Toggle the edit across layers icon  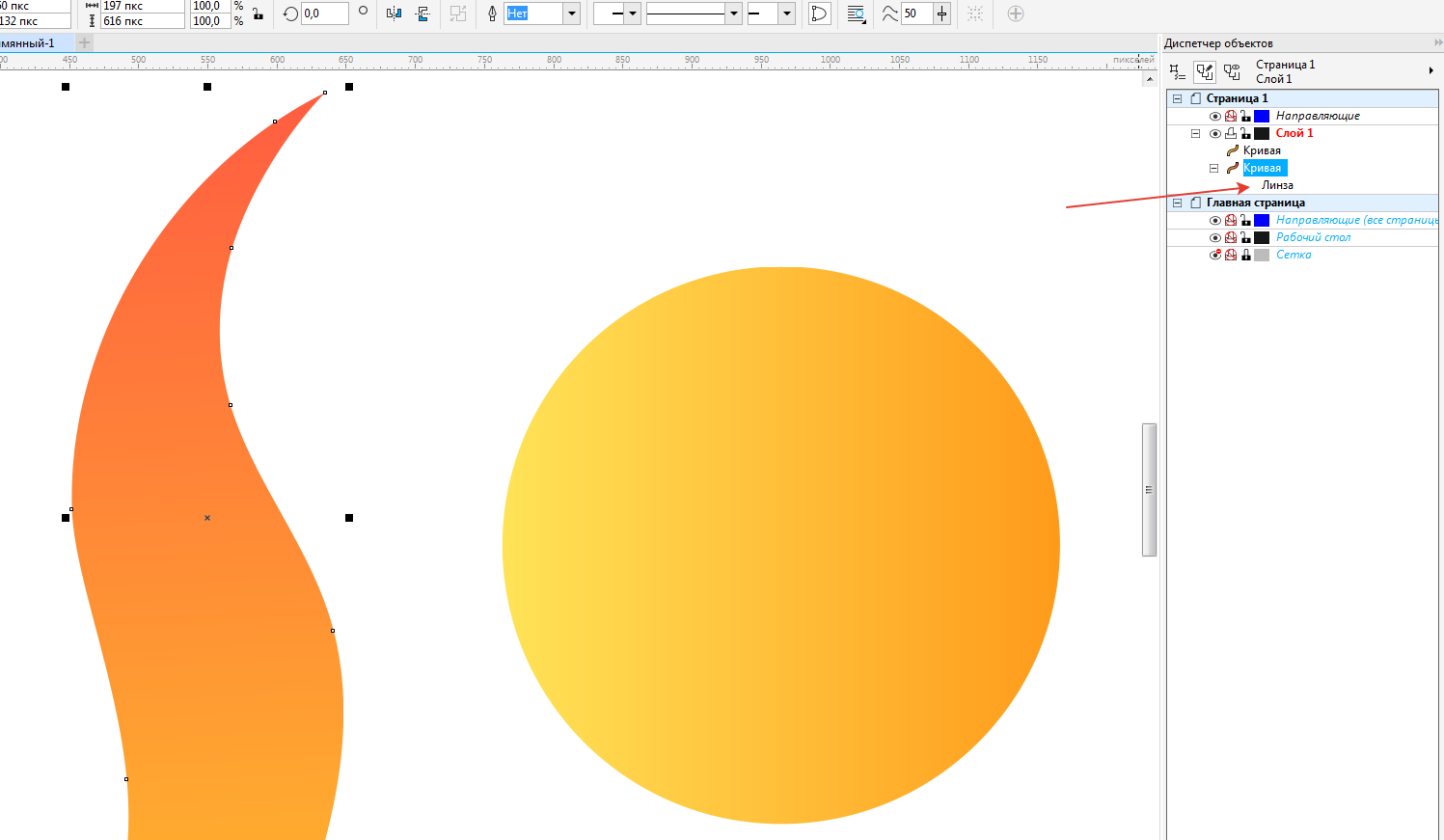pyautogui.click(x=1205, y=72)
